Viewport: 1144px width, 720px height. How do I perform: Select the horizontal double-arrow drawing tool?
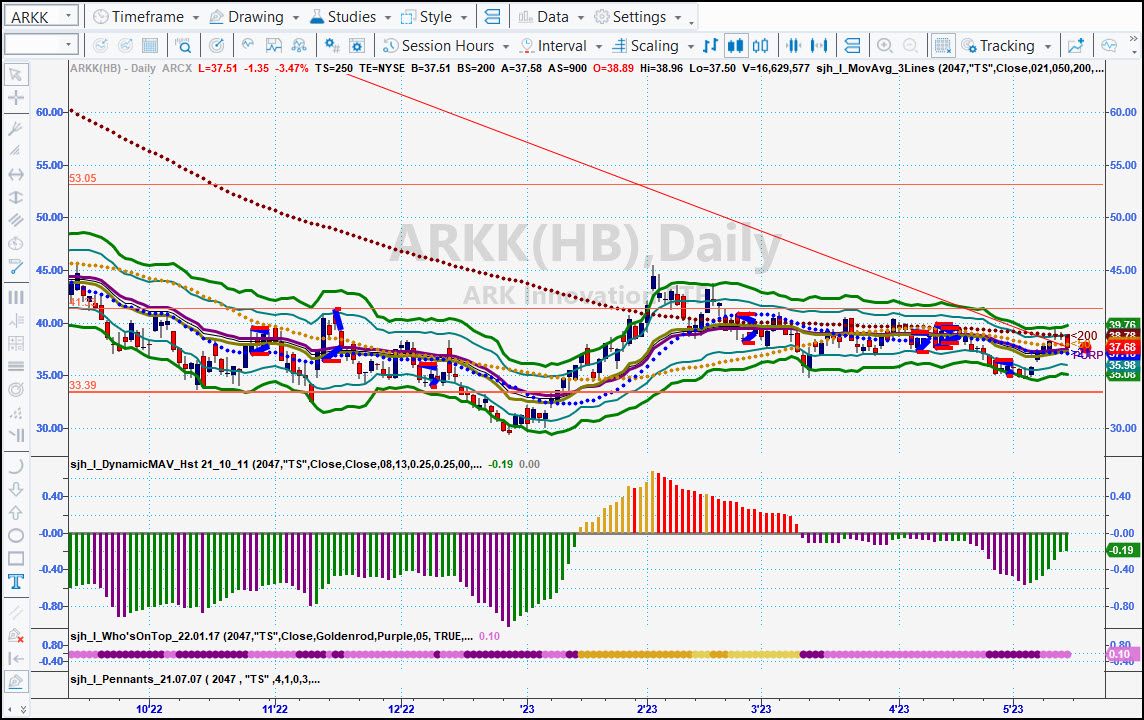click(15, 175)
